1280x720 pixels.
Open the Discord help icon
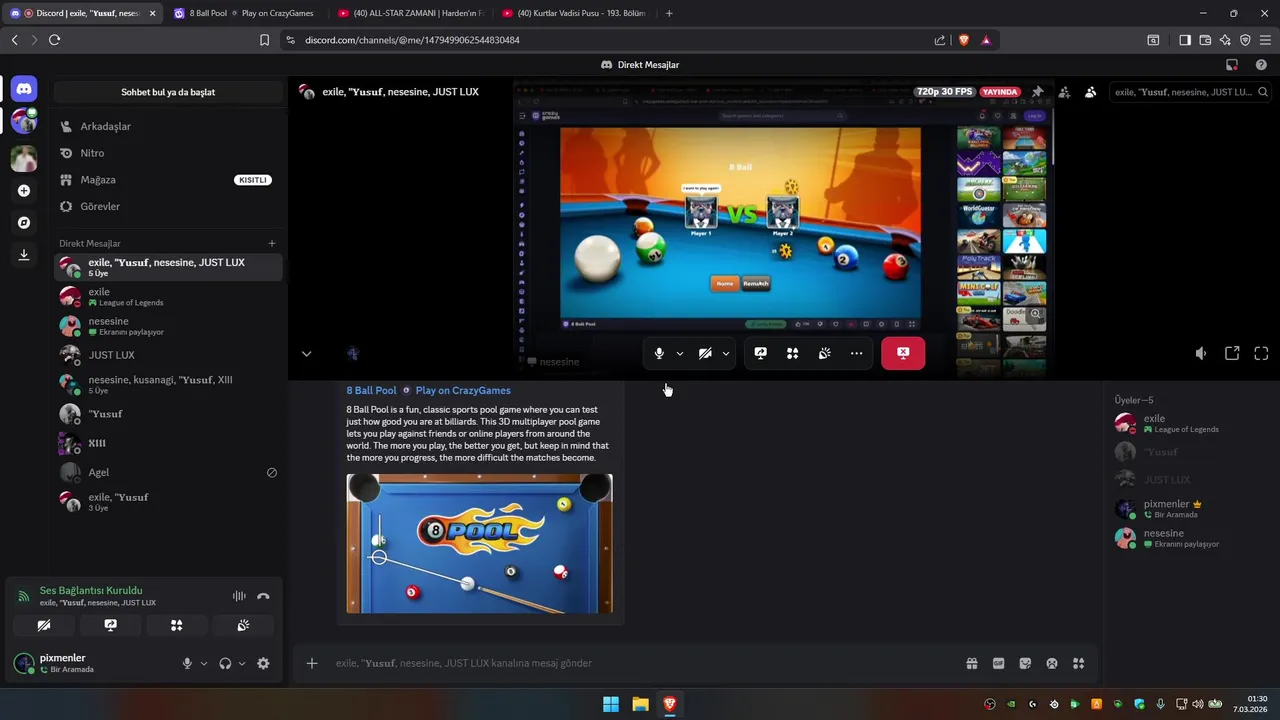(1261, 65)
